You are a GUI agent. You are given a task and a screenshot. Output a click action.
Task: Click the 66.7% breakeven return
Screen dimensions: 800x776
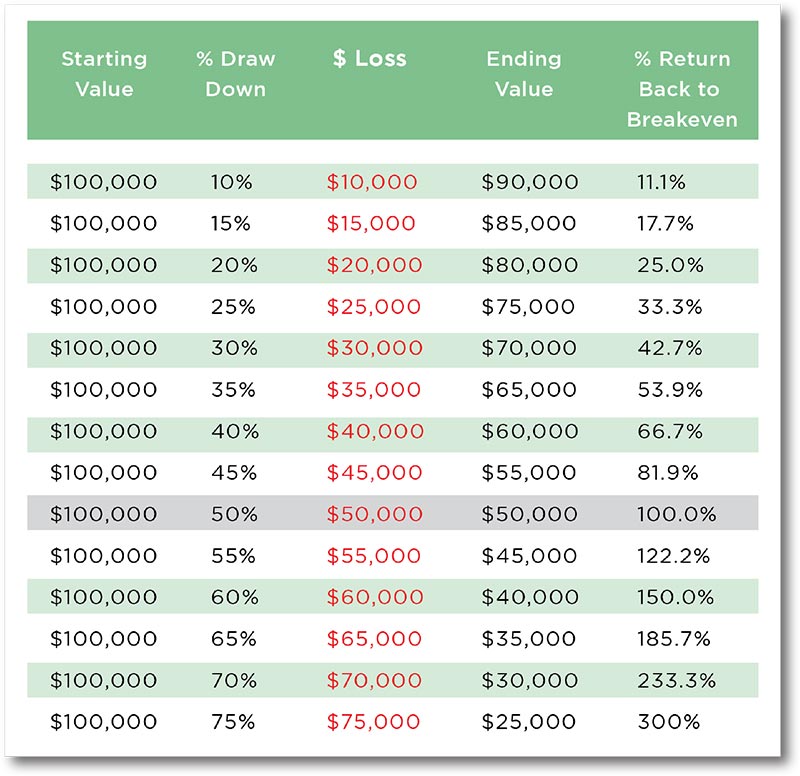[670, 432]
